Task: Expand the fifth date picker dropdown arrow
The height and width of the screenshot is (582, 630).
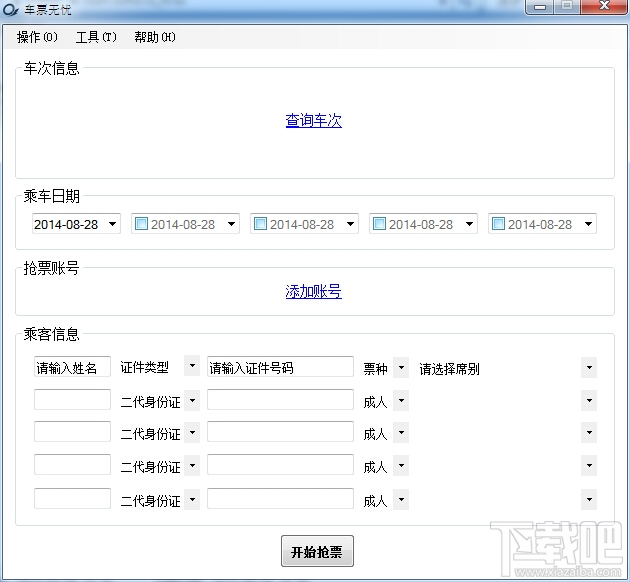Action: [x=588, y=224]
